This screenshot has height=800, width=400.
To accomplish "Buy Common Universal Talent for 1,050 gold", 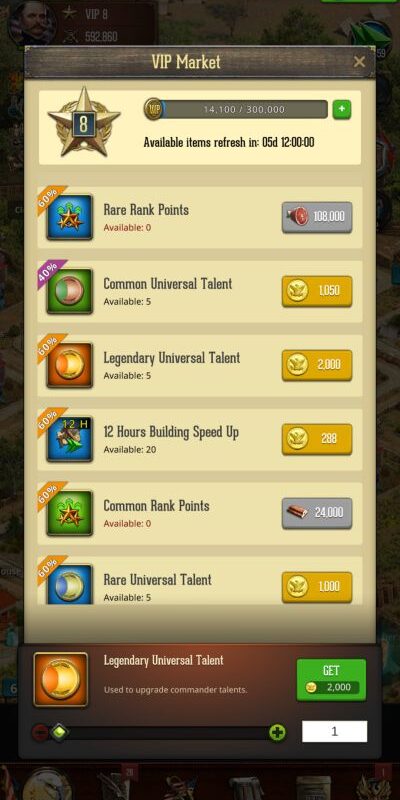I will 317,291.
